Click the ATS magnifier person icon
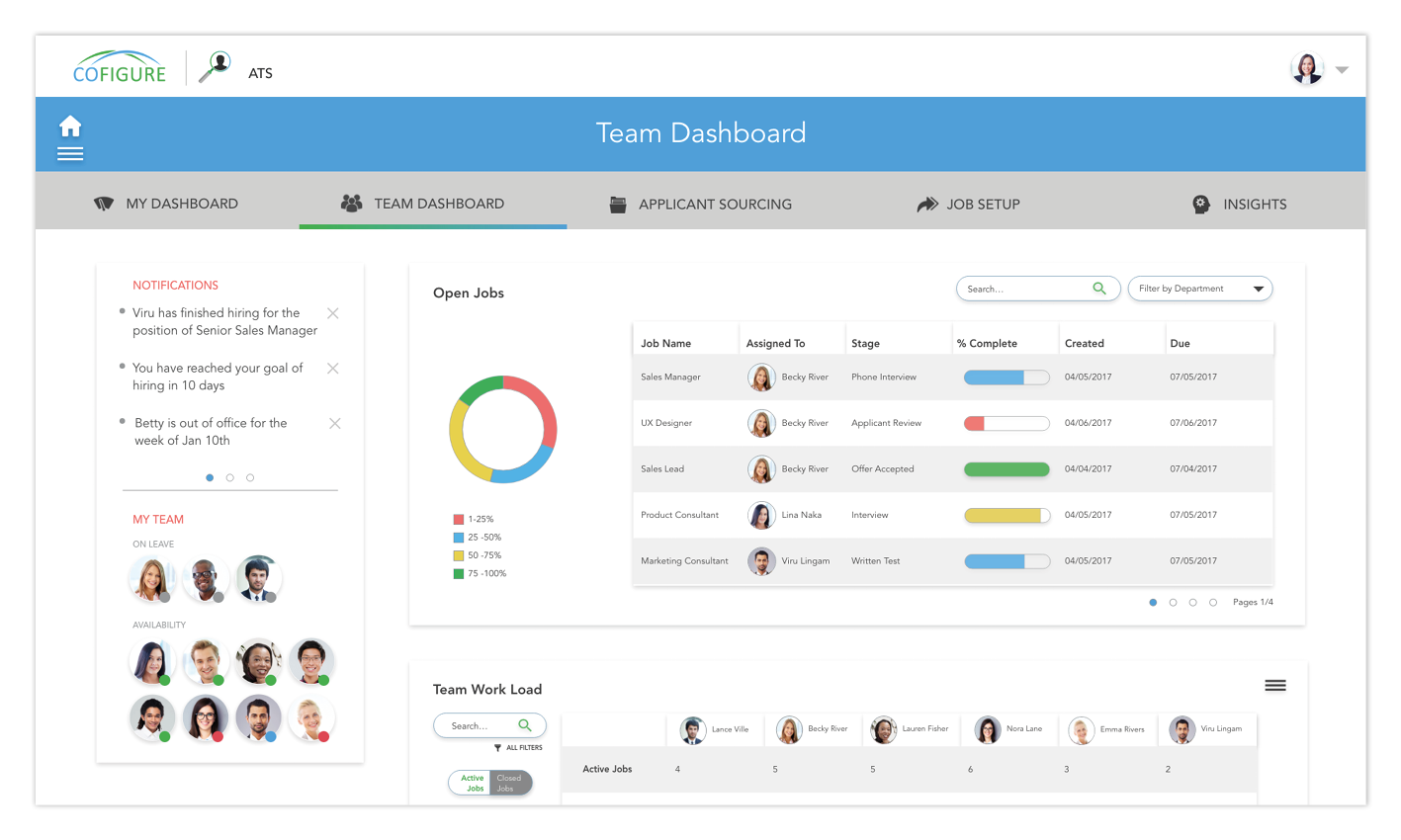This screenshot has width=1401, height=840. [x=215, y=67]
